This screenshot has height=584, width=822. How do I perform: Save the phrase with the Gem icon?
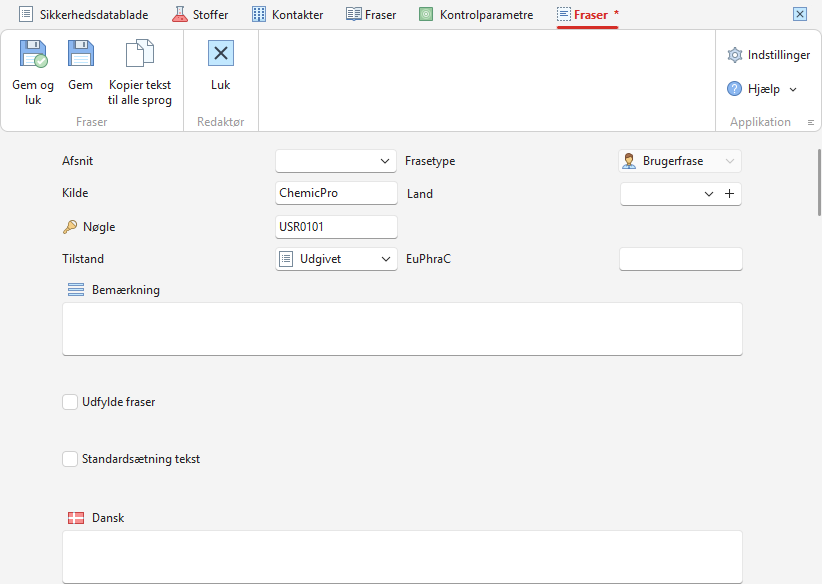point(81,53)
